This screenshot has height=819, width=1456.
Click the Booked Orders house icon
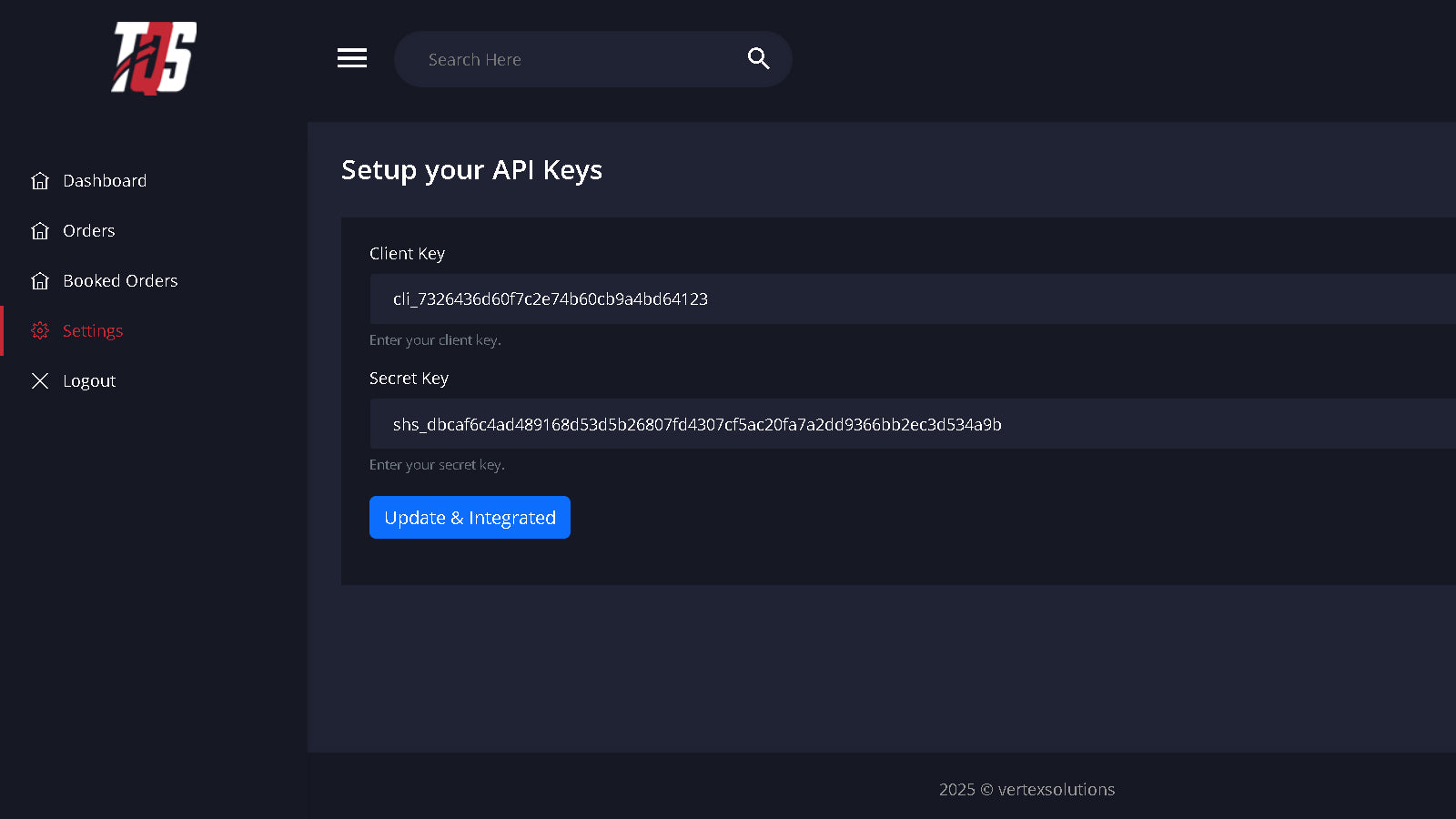pos(40,280)
